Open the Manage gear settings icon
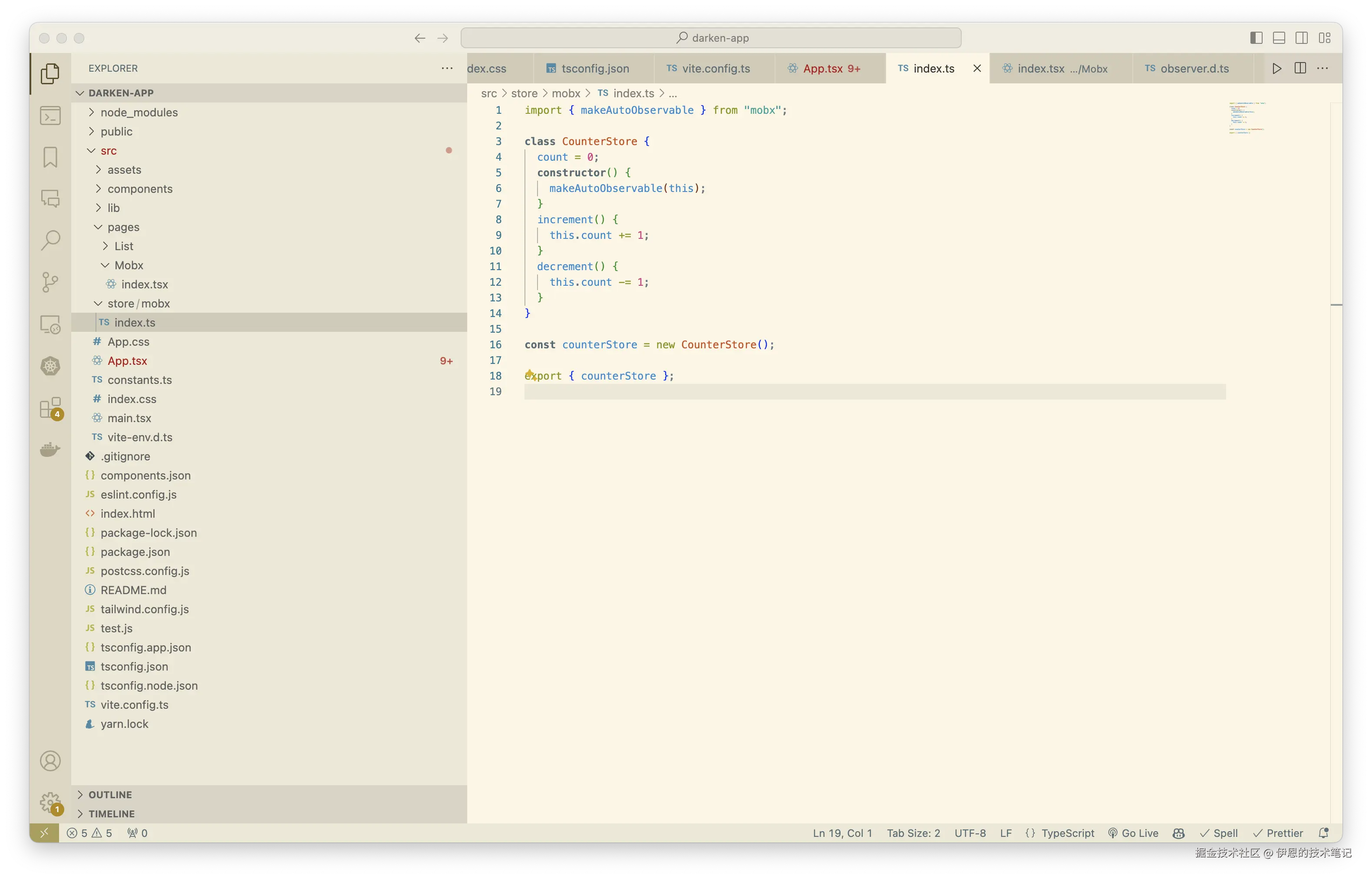 (50, 803)
